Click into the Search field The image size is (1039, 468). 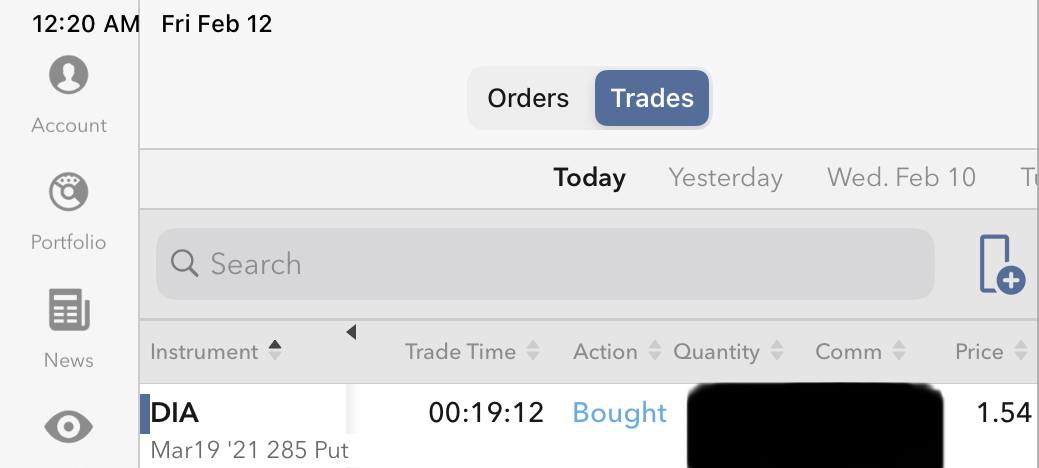pyautogui.click(x=560, y=264)
